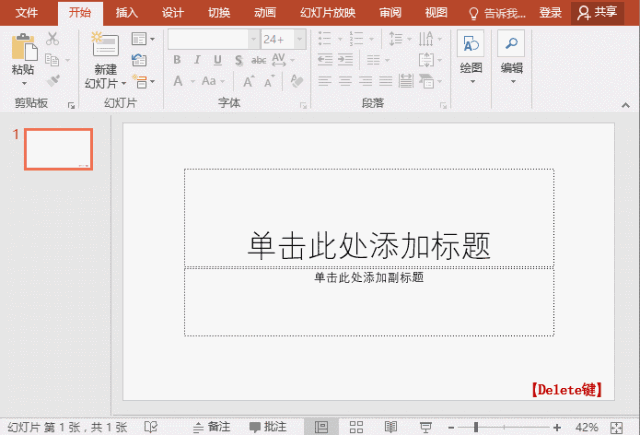Click the decrease indent icon
The width and height of the screenshot is (640, 435).
(325, 60)
